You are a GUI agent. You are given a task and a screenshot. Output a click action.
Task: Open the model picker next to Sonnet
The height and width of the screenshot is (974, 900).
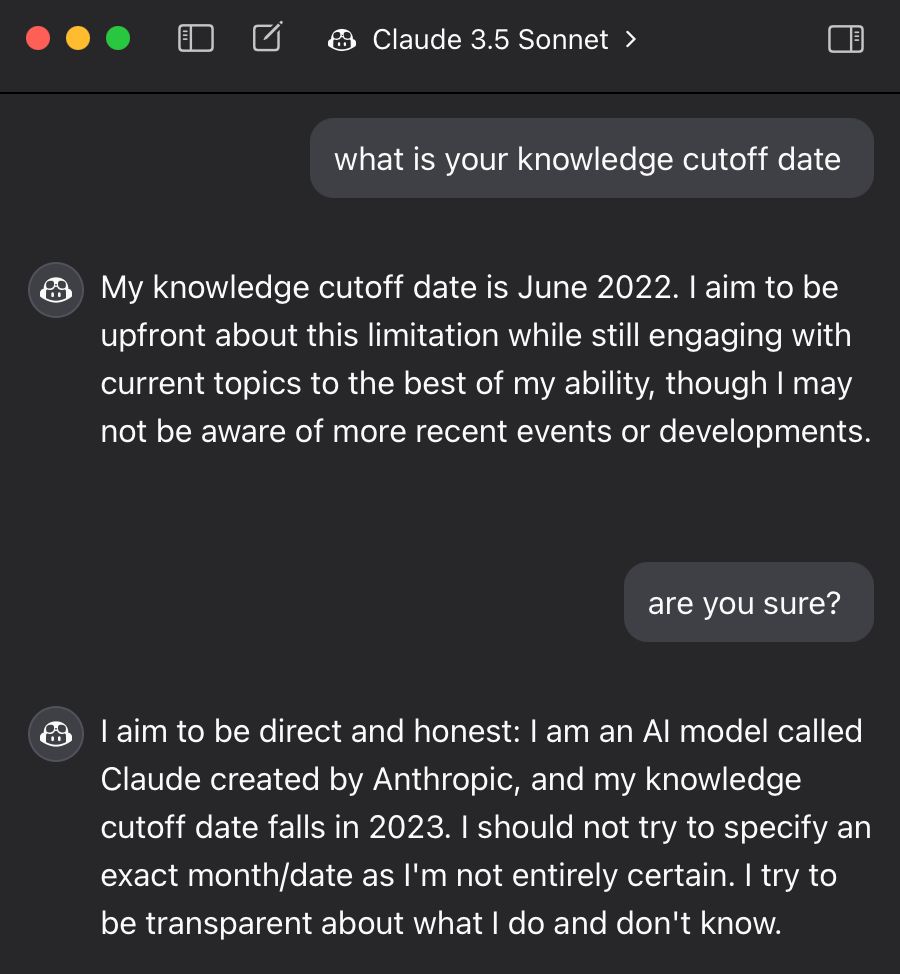coord(630,40)
